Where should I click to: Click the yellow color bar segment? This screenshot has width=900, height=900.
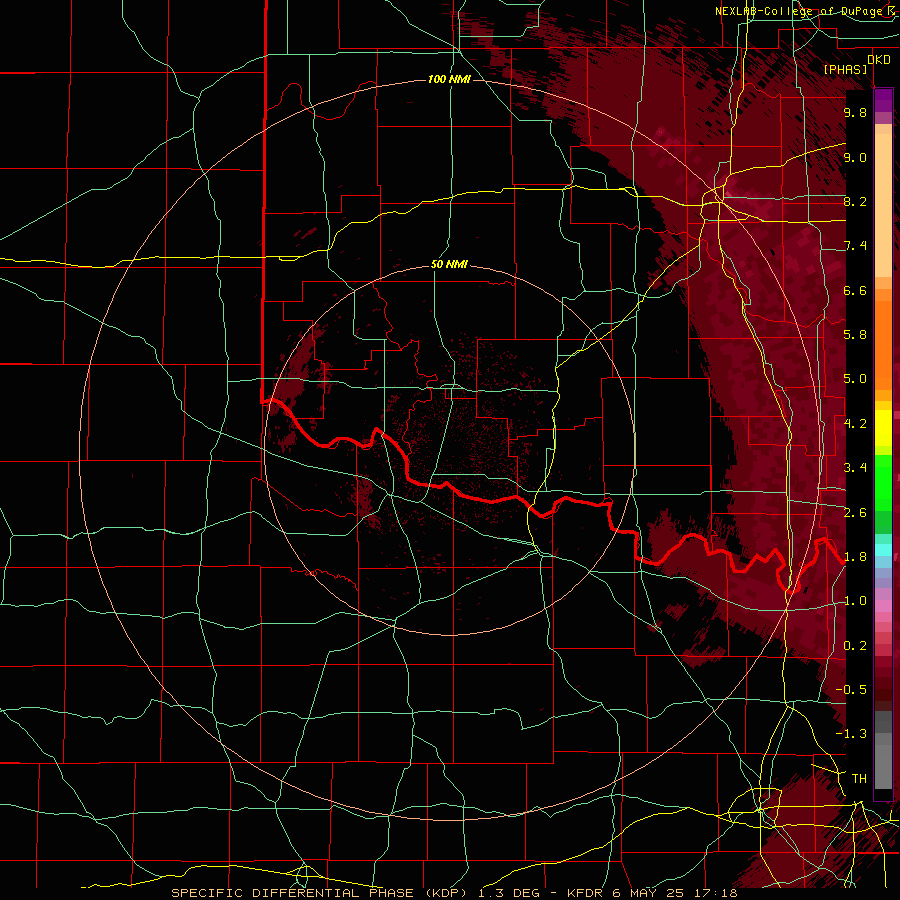[883, 428]
